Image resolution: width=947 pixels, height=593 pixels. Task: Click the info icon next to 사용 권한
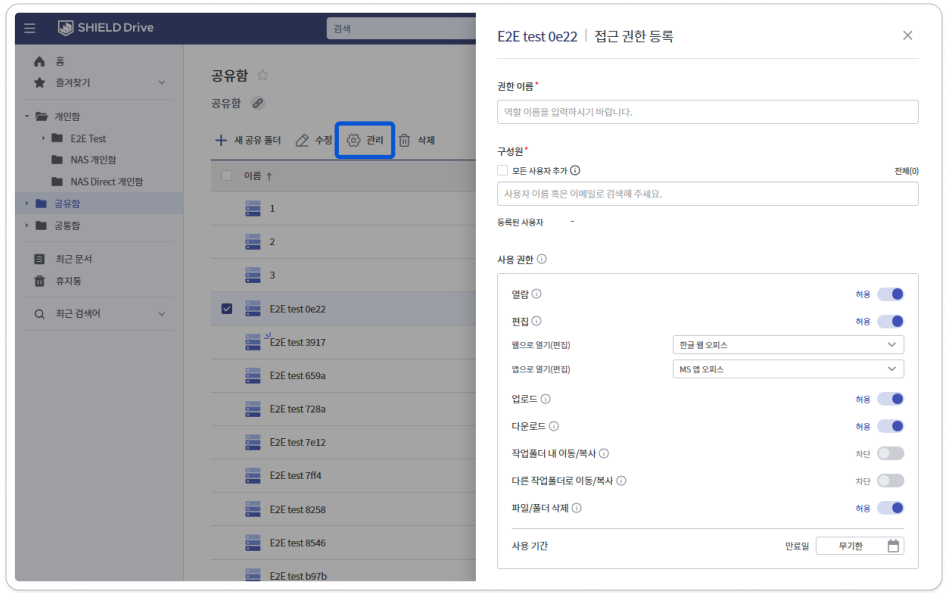(542, 259)
